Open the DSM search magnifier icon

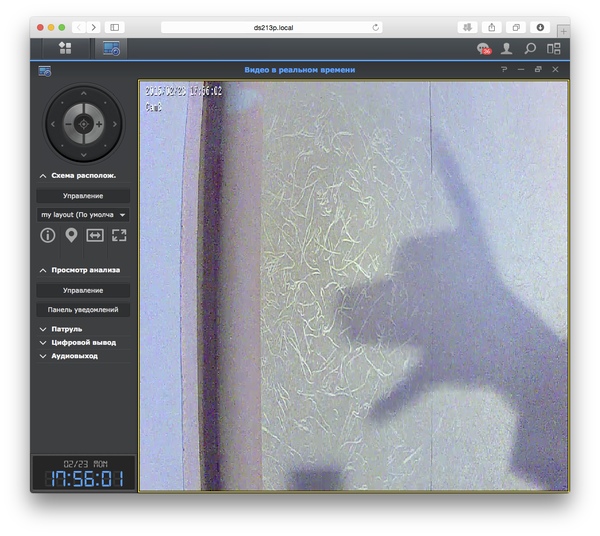click(x=530, y=48)
